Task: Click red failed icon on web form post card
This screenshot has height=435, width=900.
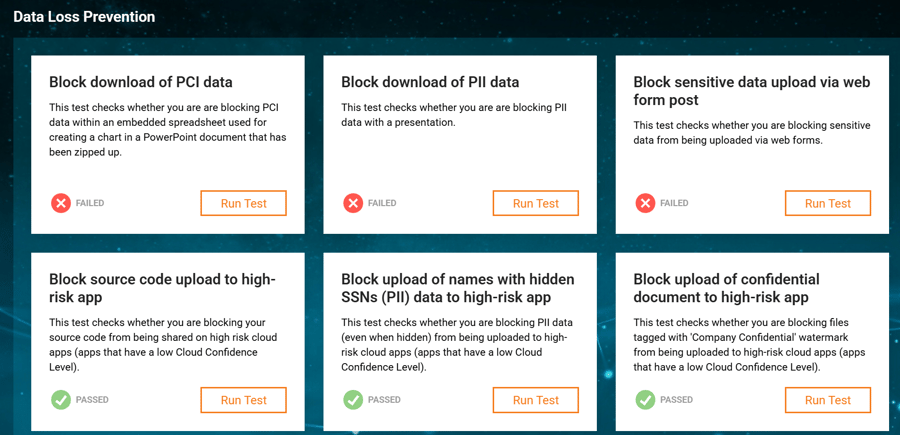Action: coord(645,203)
